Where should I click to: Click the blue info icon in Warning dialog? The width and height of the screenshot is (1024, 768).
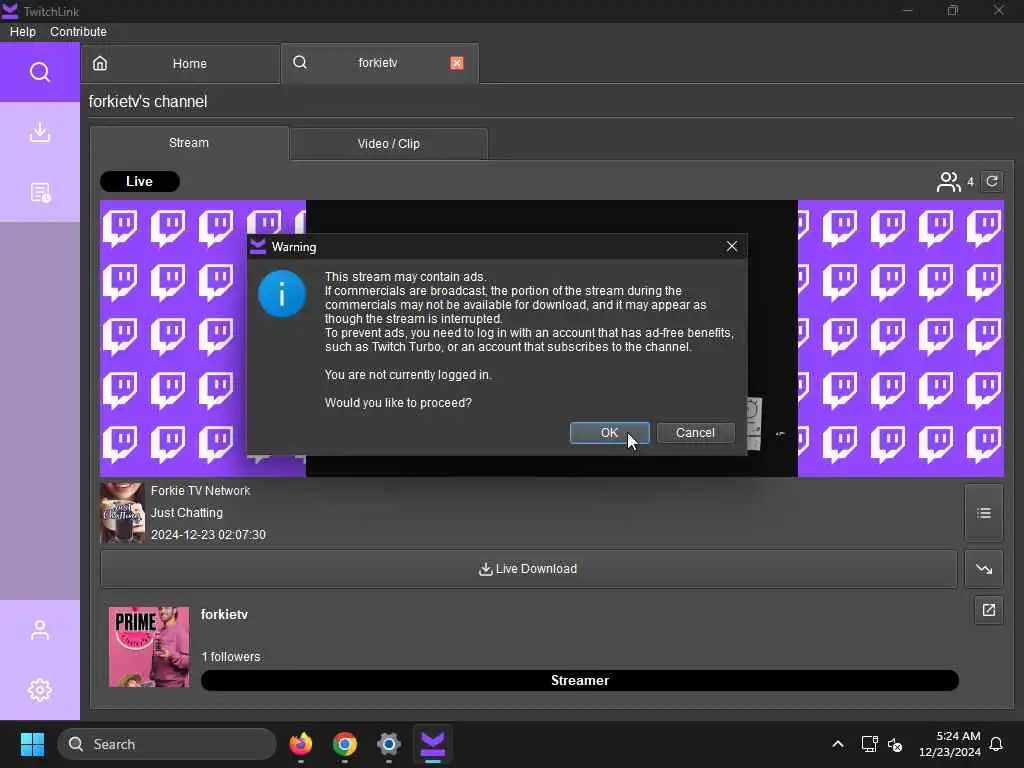[x=281, y=295]
